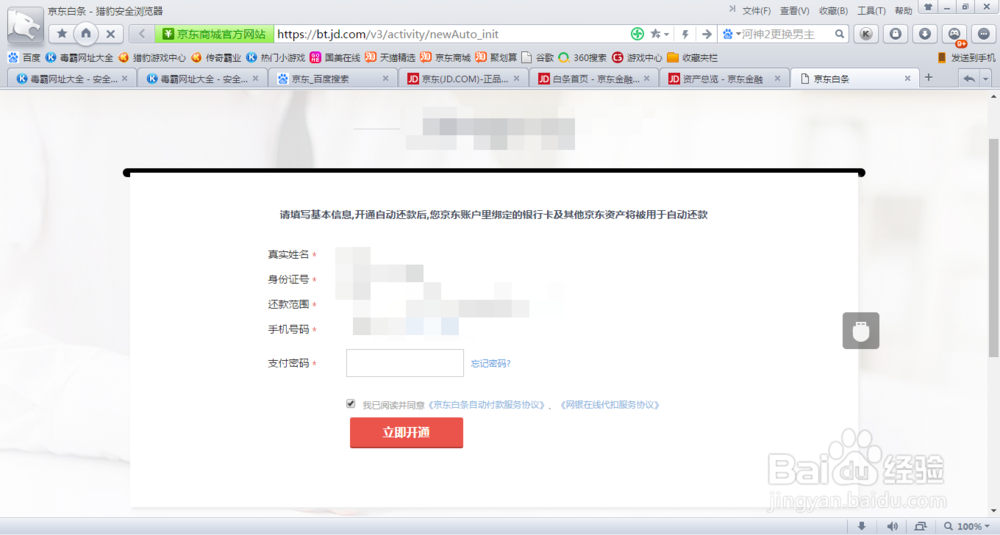The image size is (1000, 535).
Task: Open the 工具(T) menu
Action: (871, 11)
